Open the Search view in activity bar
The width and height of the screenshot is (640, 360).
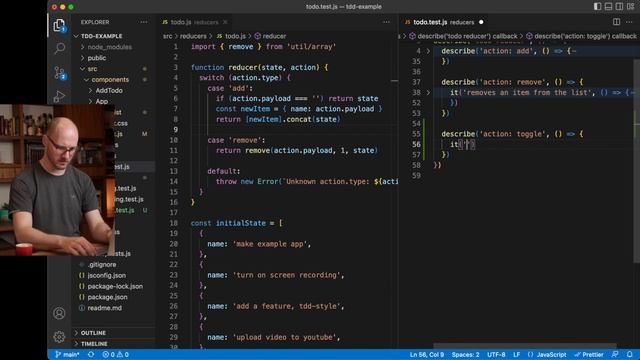point(60,49)
